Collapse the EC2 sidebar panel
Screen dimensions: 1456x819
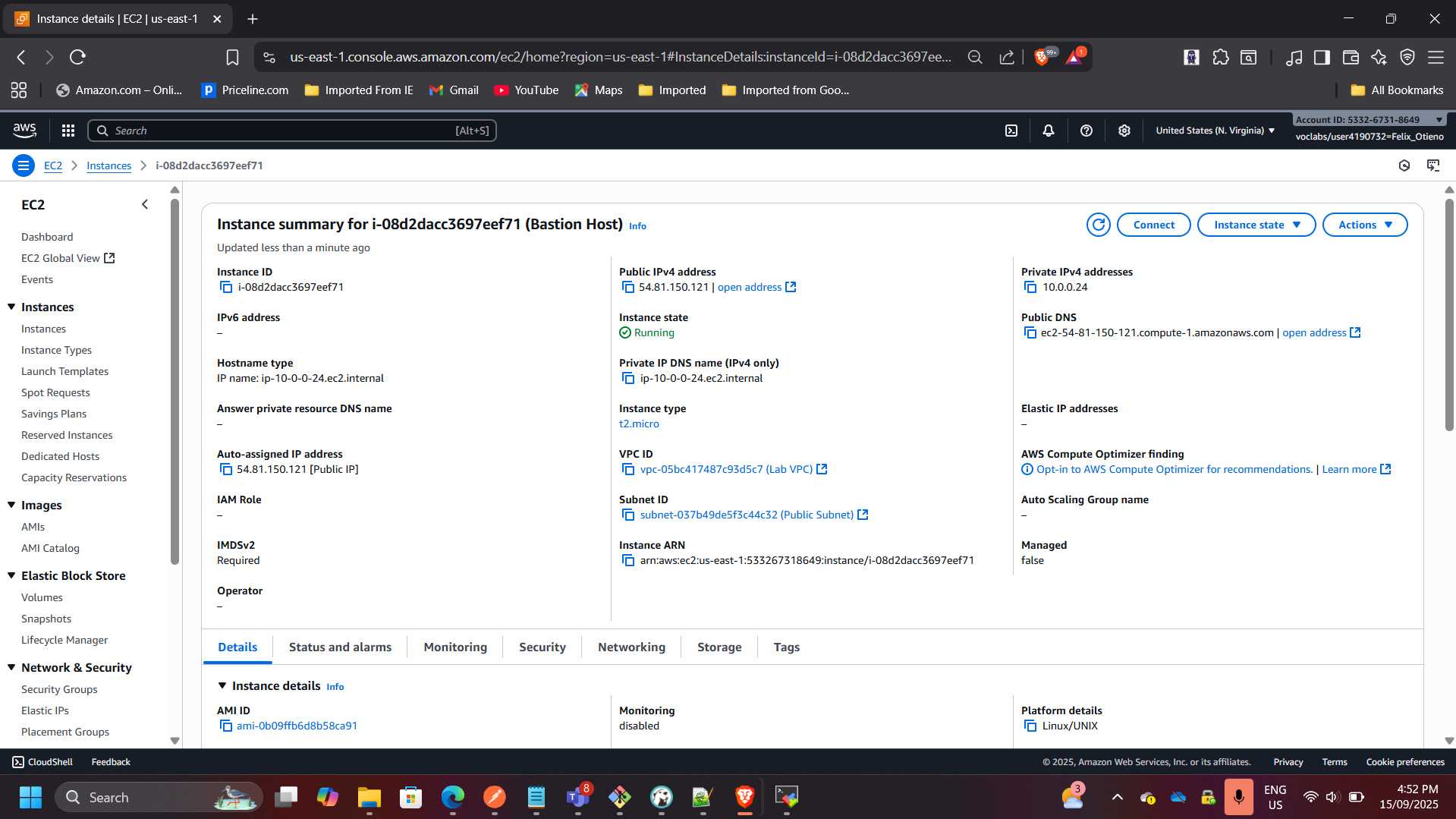[145, 204]
